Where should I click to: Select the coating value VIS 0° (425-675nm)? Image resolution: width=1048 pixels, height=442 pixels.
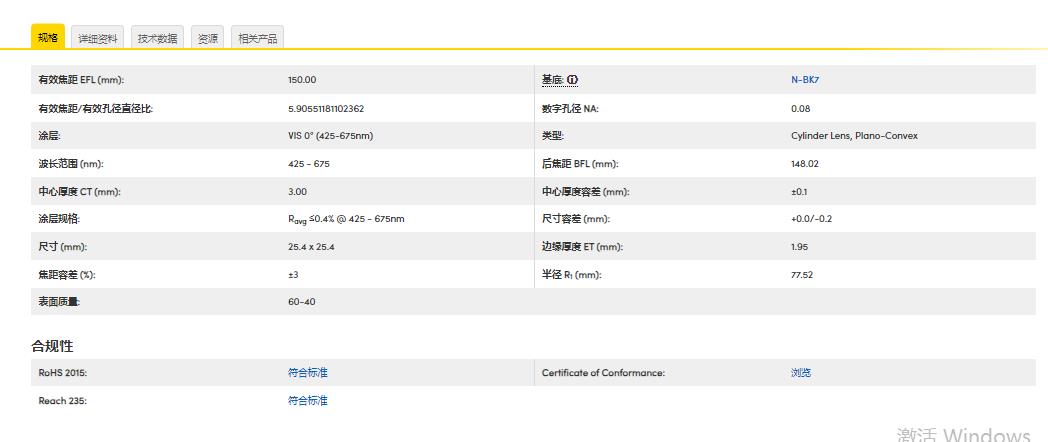pyautogui.click(x=331, y=136)
